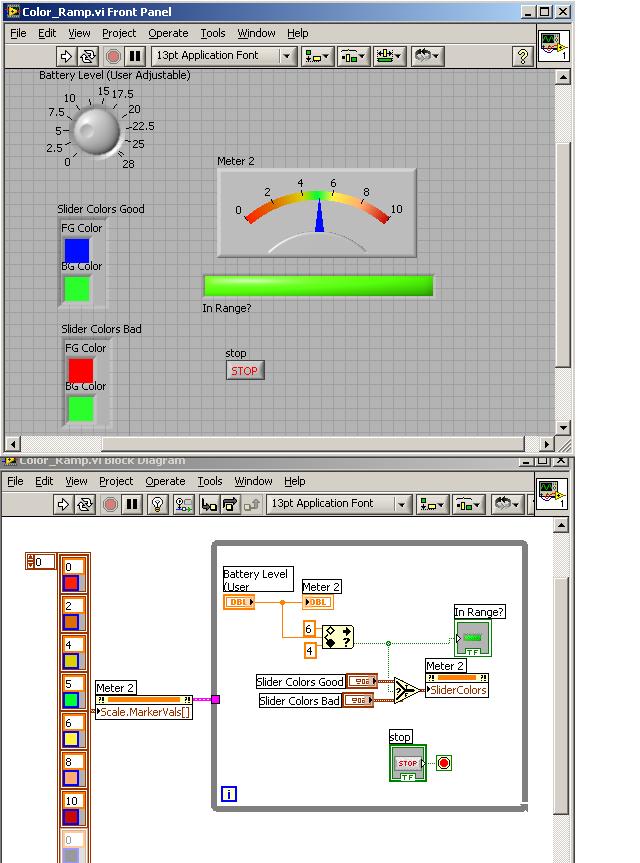Open Front Panel font dropdown
Image resolution: width=640 pixels, height=863 pixels.
pyautogui.click(x=223, y=56)
